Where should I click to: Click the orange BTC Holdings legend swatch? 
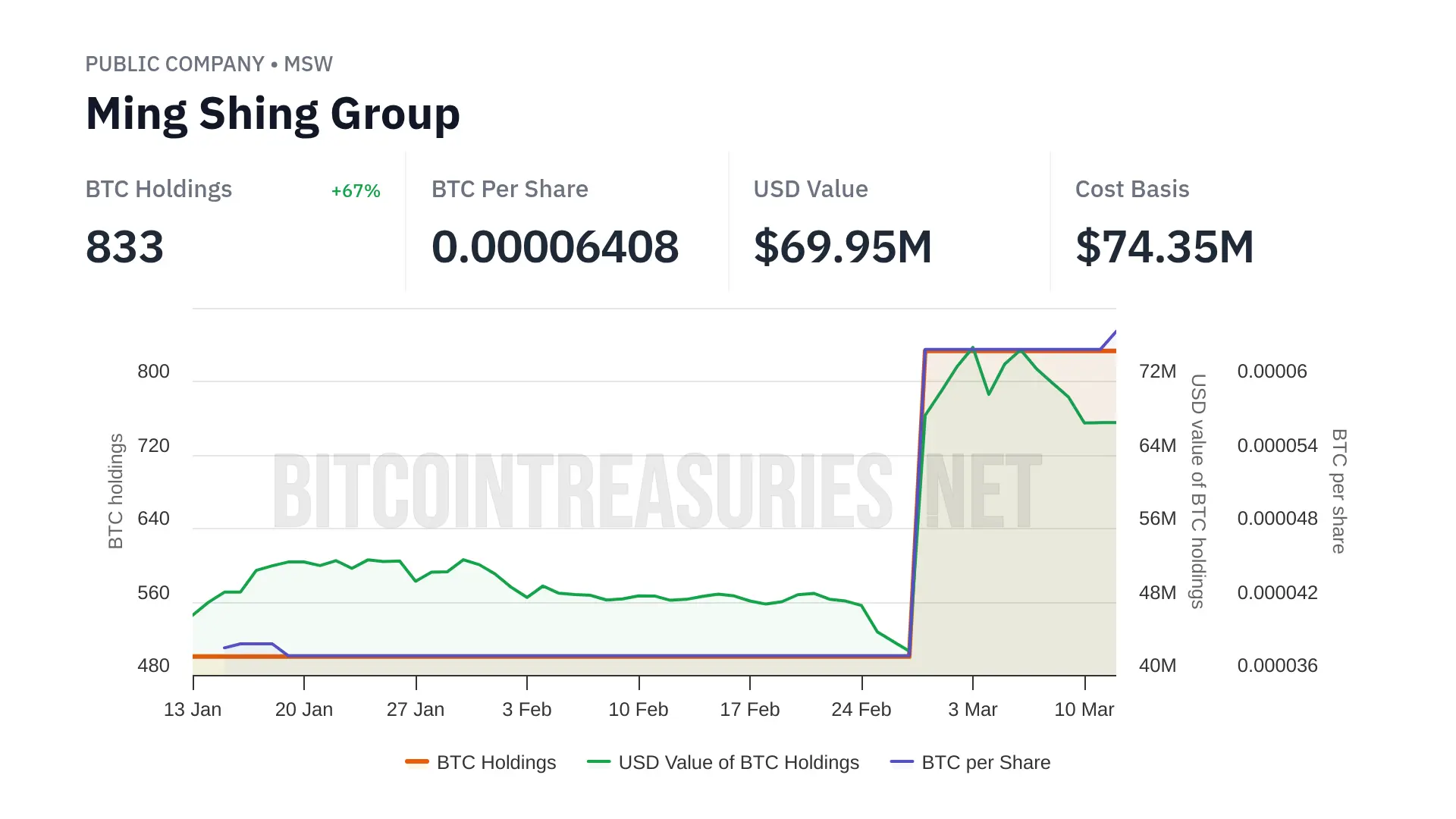(x=417, y=761)
